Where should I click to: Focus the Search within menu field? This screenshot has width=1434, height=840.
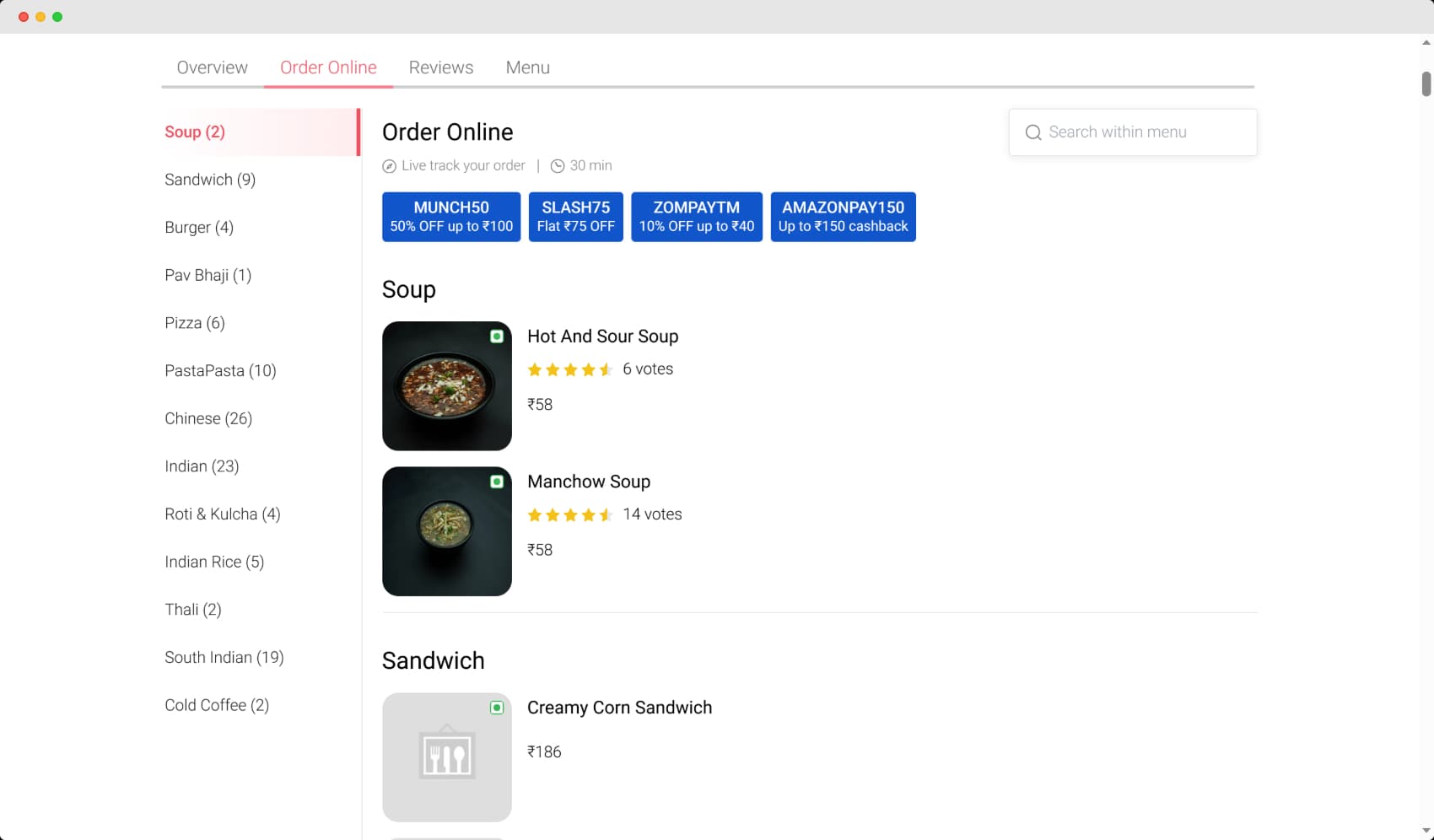(1133, 132)
